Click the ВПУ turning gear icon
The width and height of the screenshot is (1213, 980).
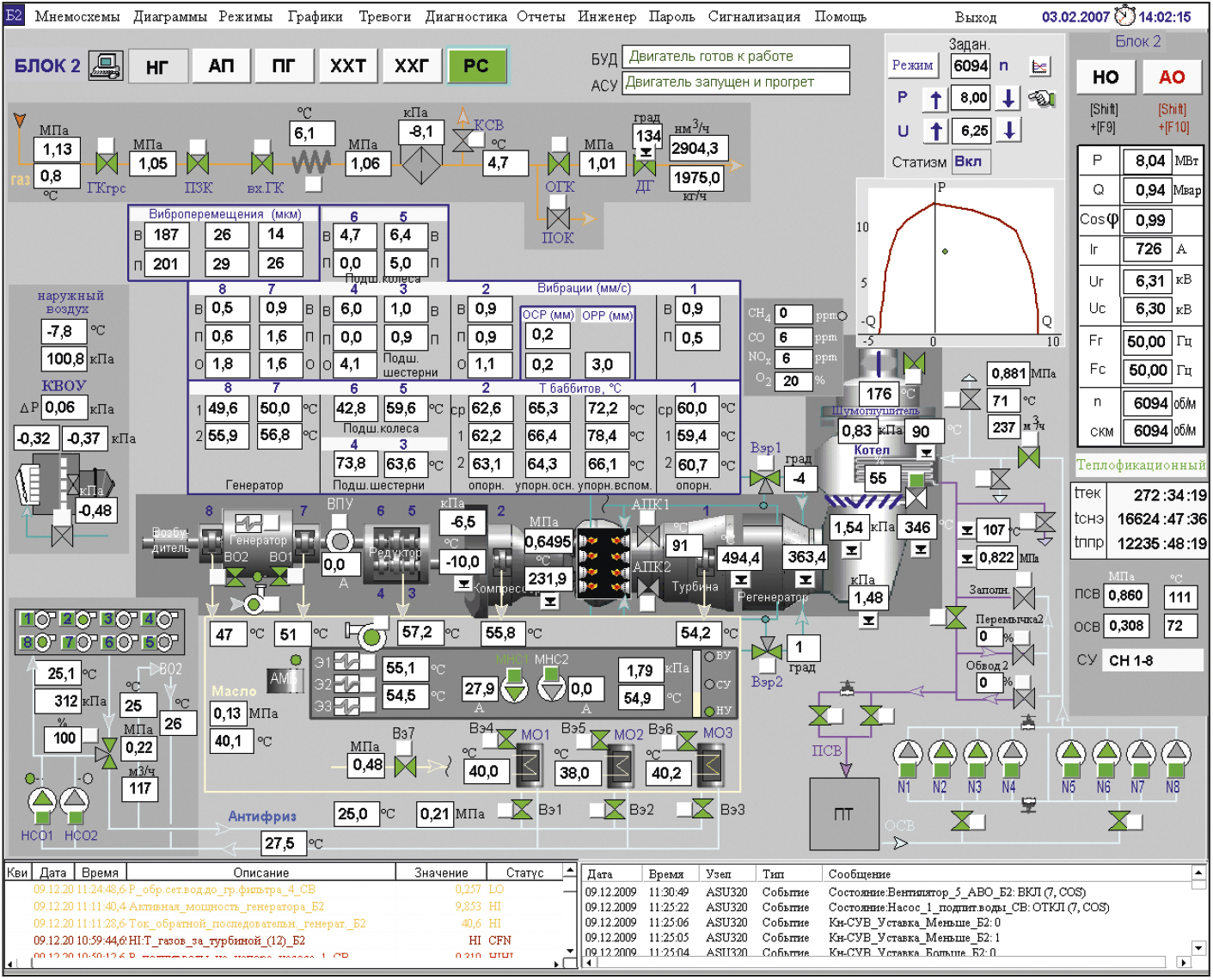340,540
